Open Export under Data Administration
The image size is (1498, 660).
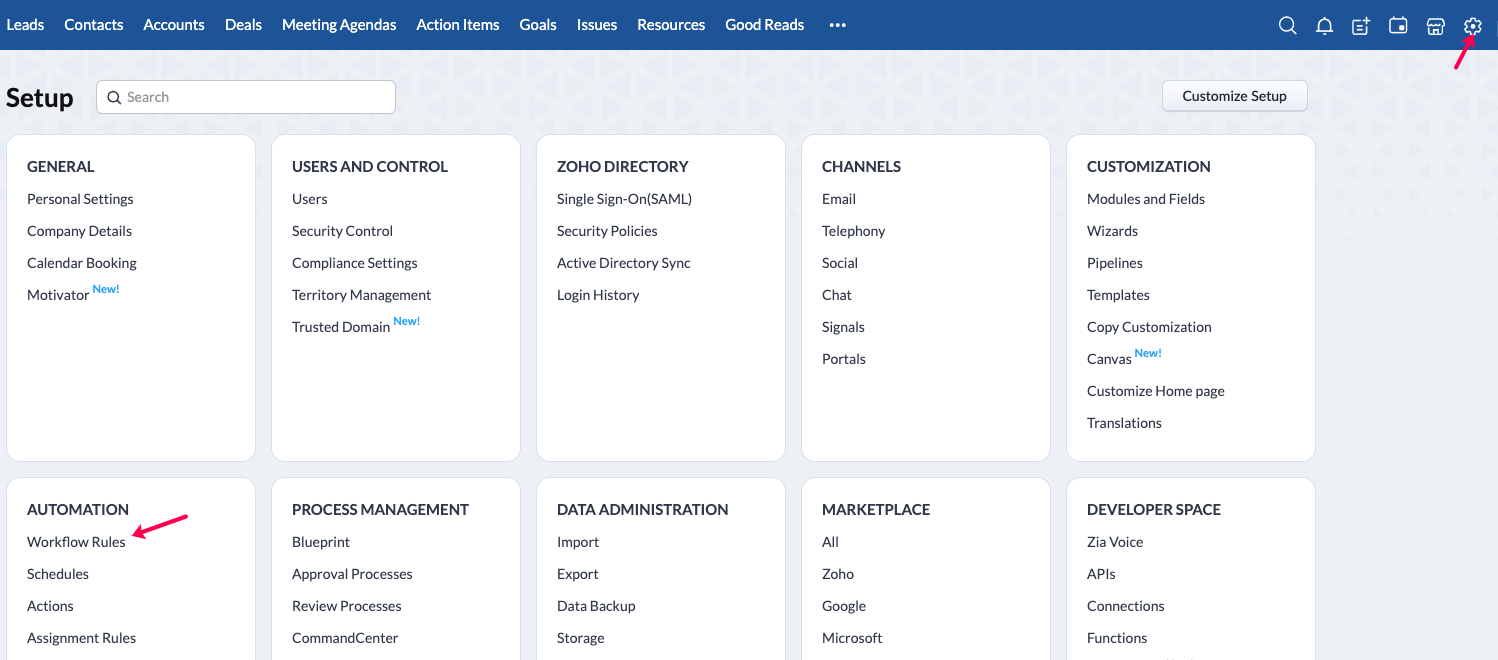click(x=578, y=574)
